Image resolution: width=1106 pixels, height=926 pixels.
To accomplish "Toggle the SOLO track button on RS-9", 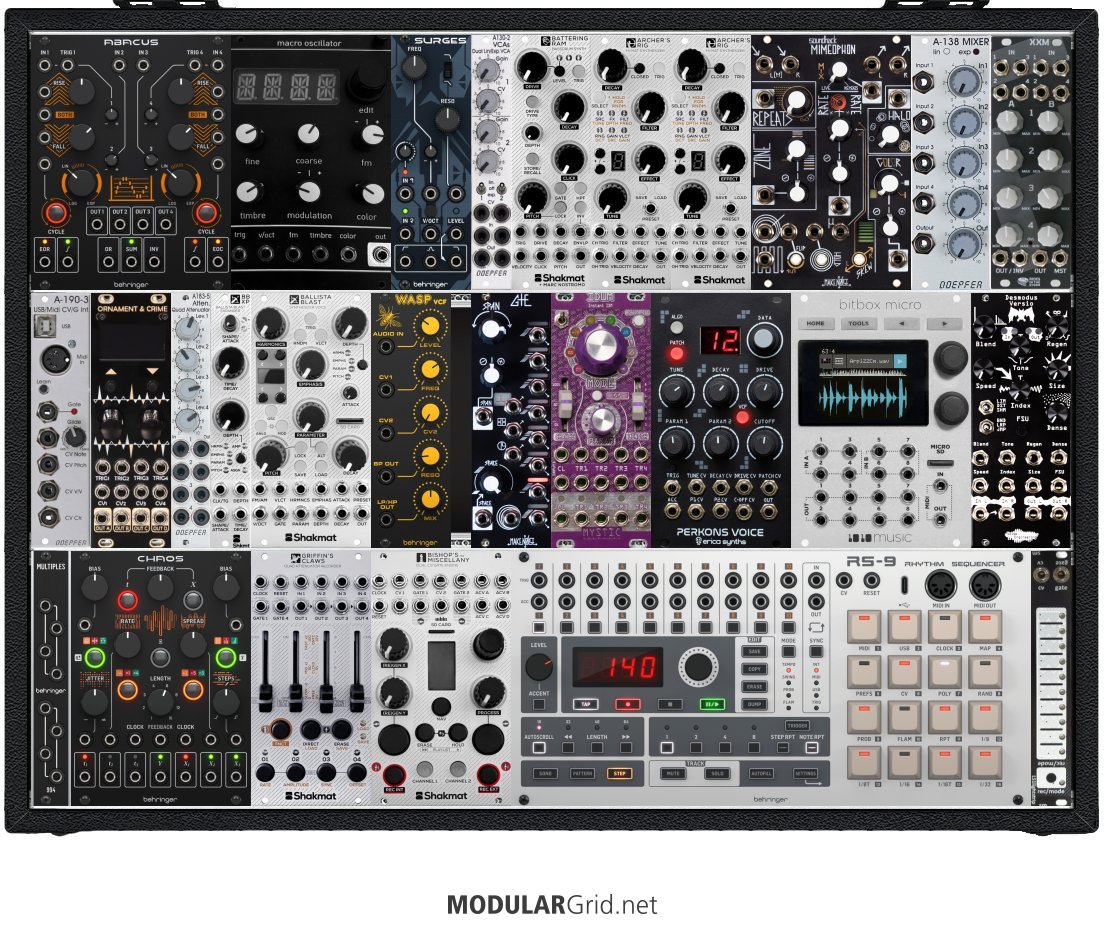I will [x=717, y=774].
